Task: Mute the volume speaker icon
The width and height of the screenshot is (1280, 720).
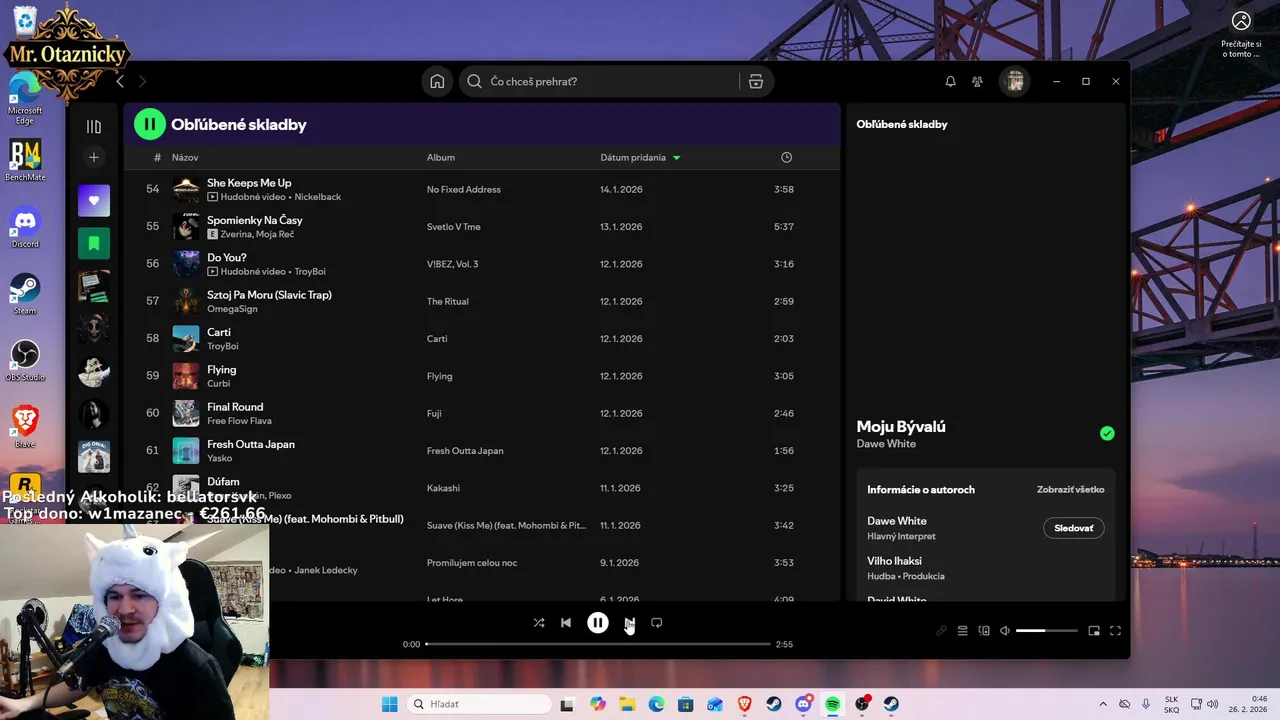Action: 1005,631
